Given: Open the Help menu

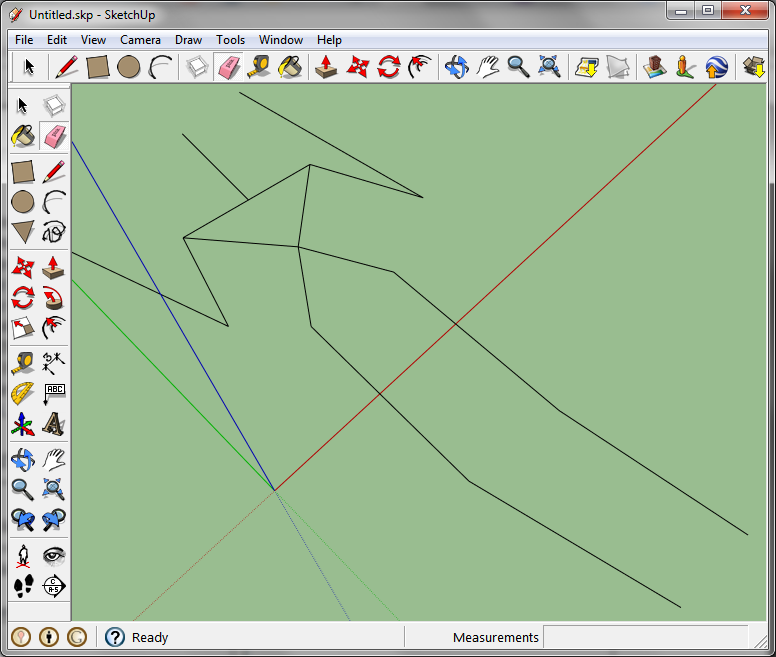Looking at the screenshot, I should pyautogui.click(x=329, y=40).
